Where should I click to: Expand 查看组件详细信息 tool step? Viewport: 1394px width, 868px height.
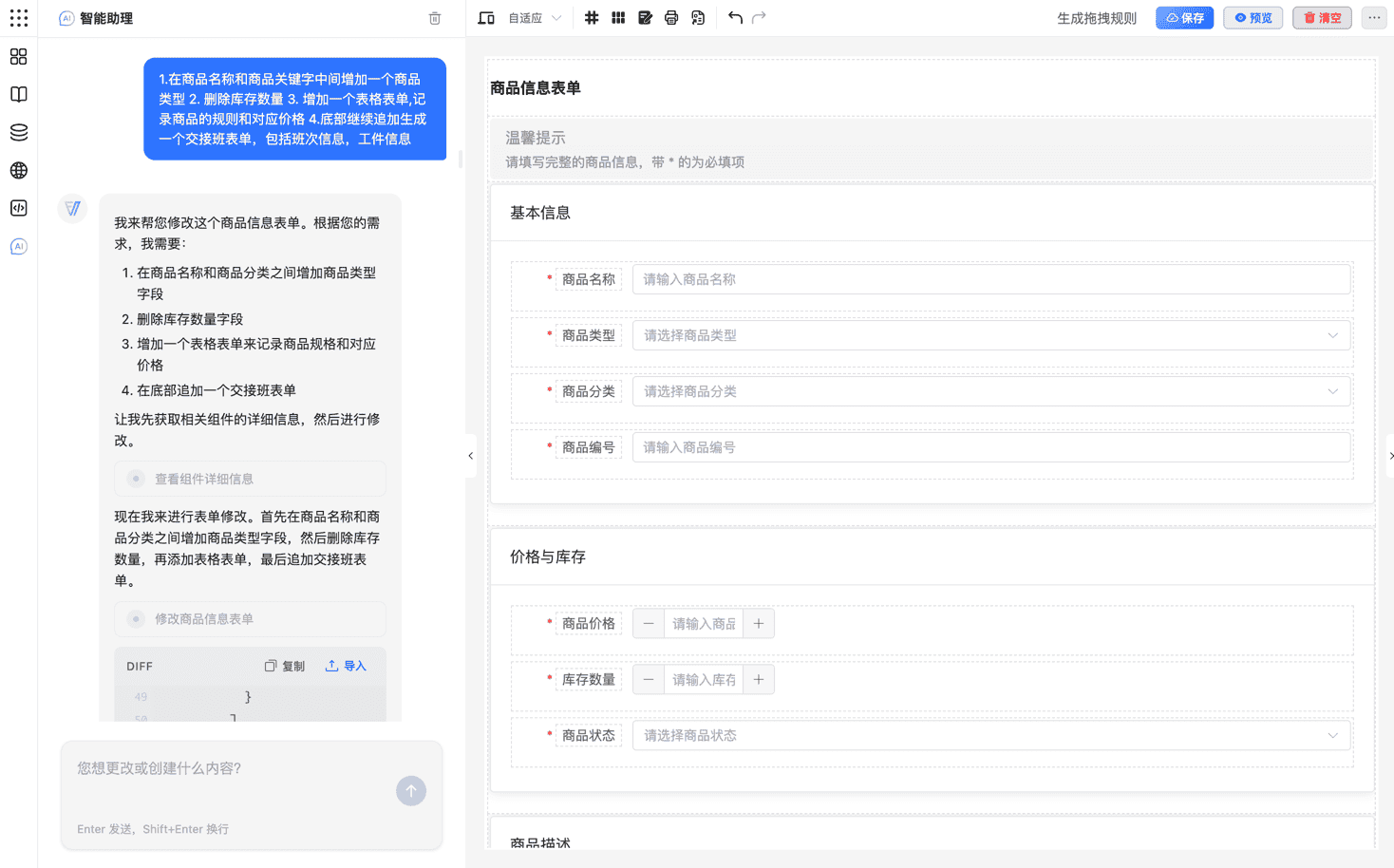click(251, 479)
